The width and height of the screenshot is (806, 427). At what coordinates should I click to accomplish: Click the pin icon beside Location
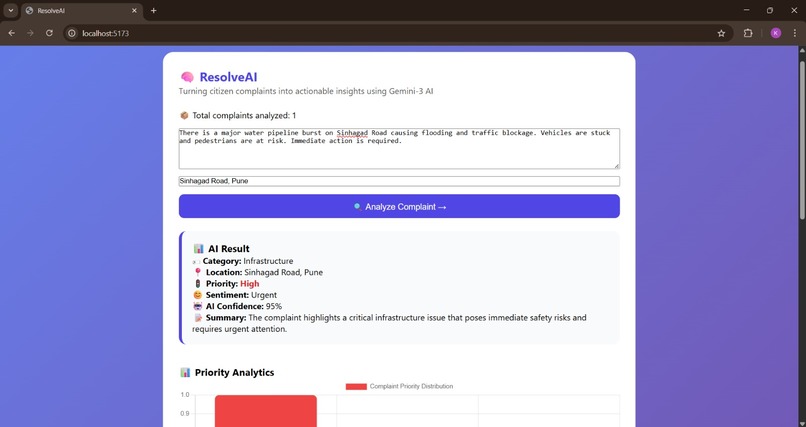pyautogui.click(x=198, y=272)
